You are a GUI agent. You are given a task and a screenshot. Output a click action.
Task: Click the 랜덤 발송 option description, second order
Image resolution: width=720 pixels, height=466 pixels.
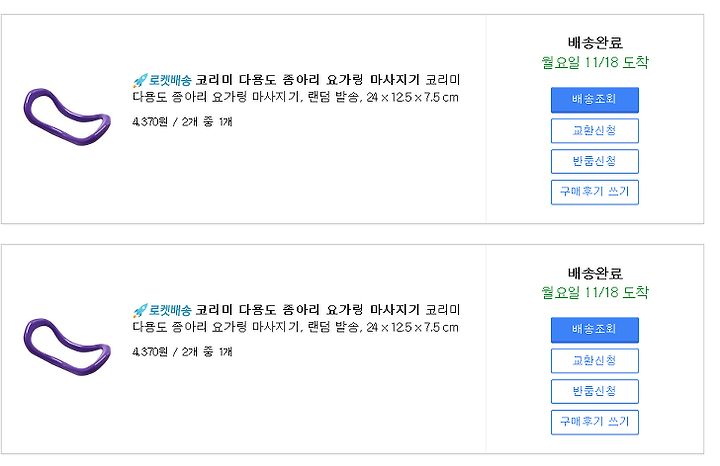click(335, 327)
